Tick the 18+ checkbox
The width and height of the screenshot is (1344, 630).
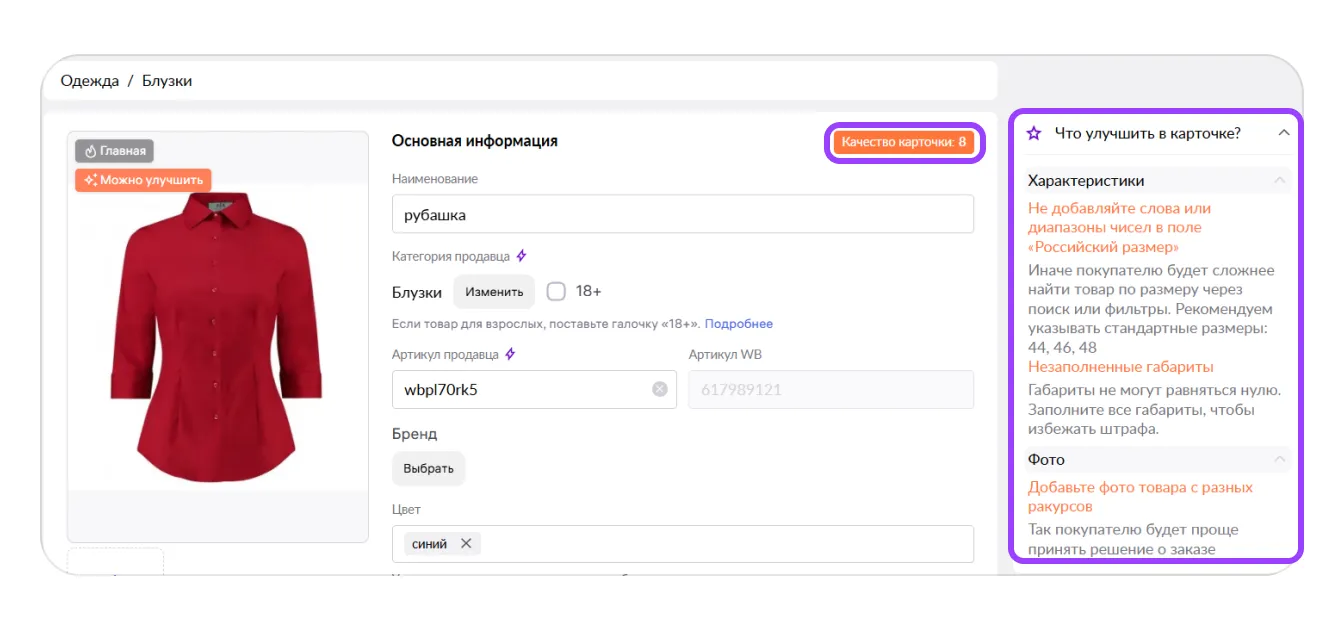[x=556, y=291]
